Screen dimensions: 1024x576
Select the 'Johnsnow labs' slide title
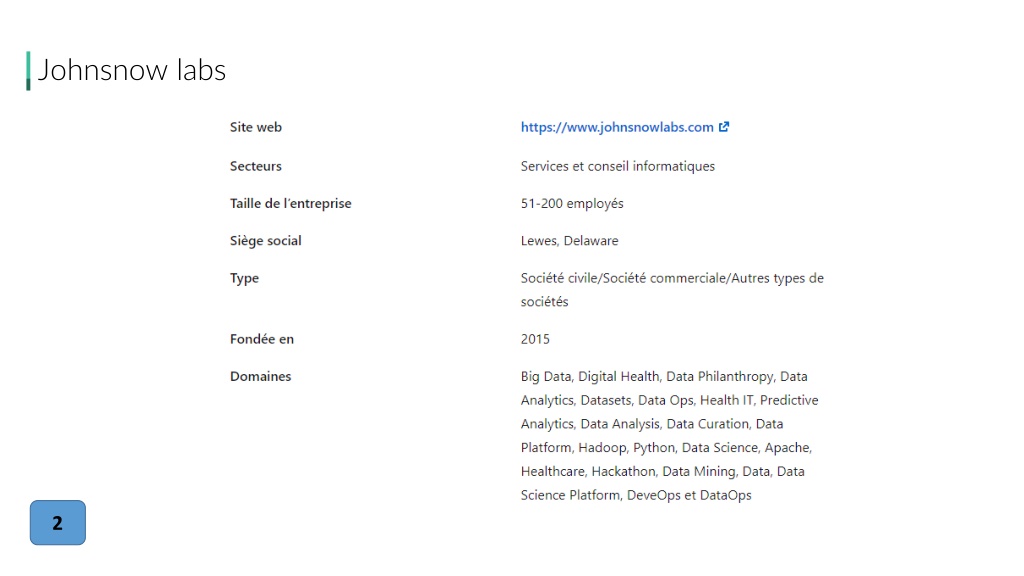pos(132,70)
